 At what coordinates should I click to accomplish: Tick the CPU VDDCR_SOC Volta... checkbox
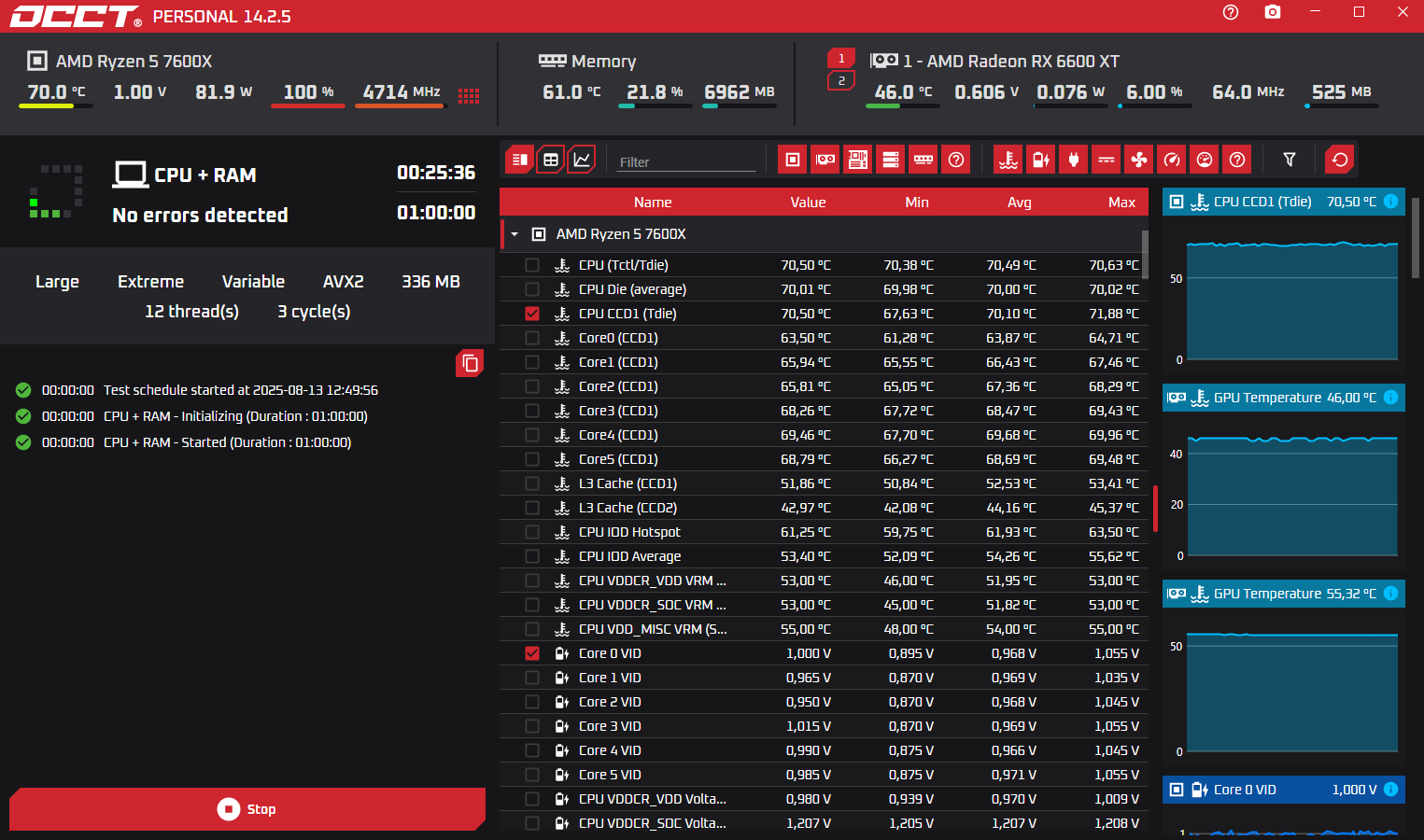tap(532, 823)
